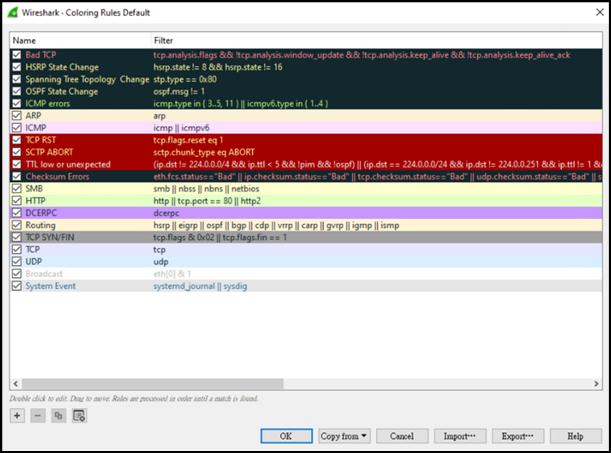Click the clear all rules icon
This screenshot has height=453, width=611.
click(79, 416)
